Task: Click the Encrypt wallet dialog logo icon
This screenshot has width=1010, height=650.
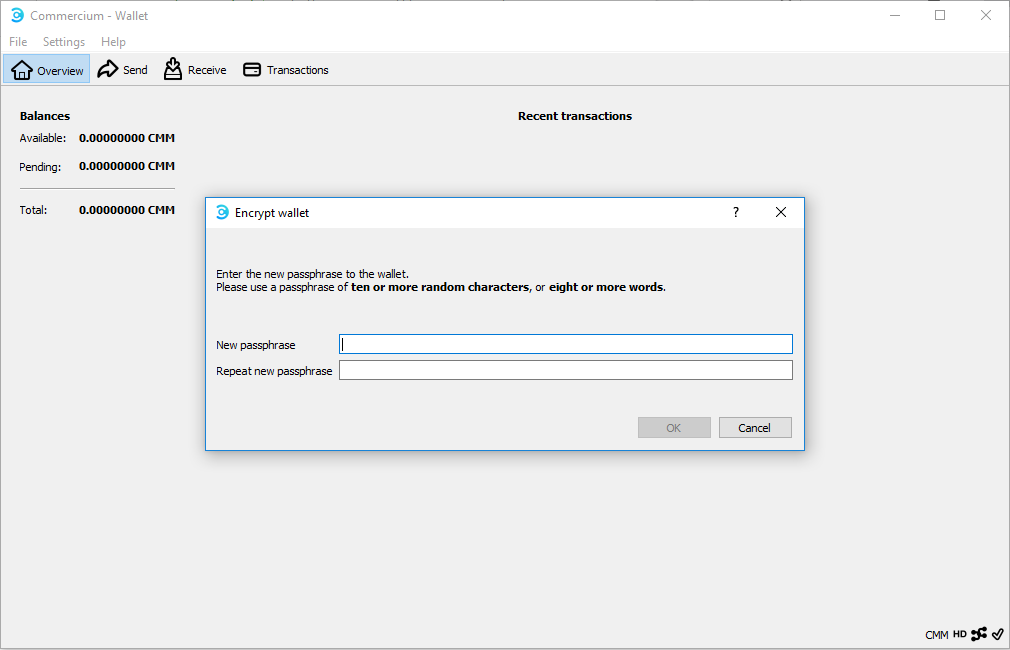Action: (222, 213)
